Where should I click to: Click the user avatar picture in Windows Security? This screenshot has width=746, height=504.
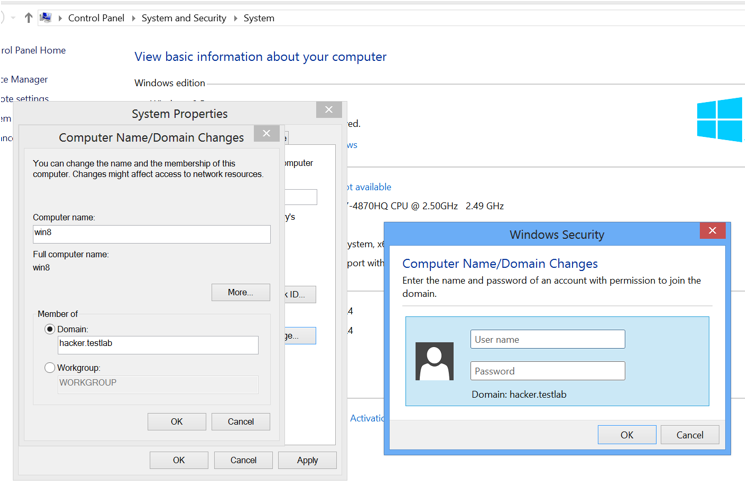434,361
